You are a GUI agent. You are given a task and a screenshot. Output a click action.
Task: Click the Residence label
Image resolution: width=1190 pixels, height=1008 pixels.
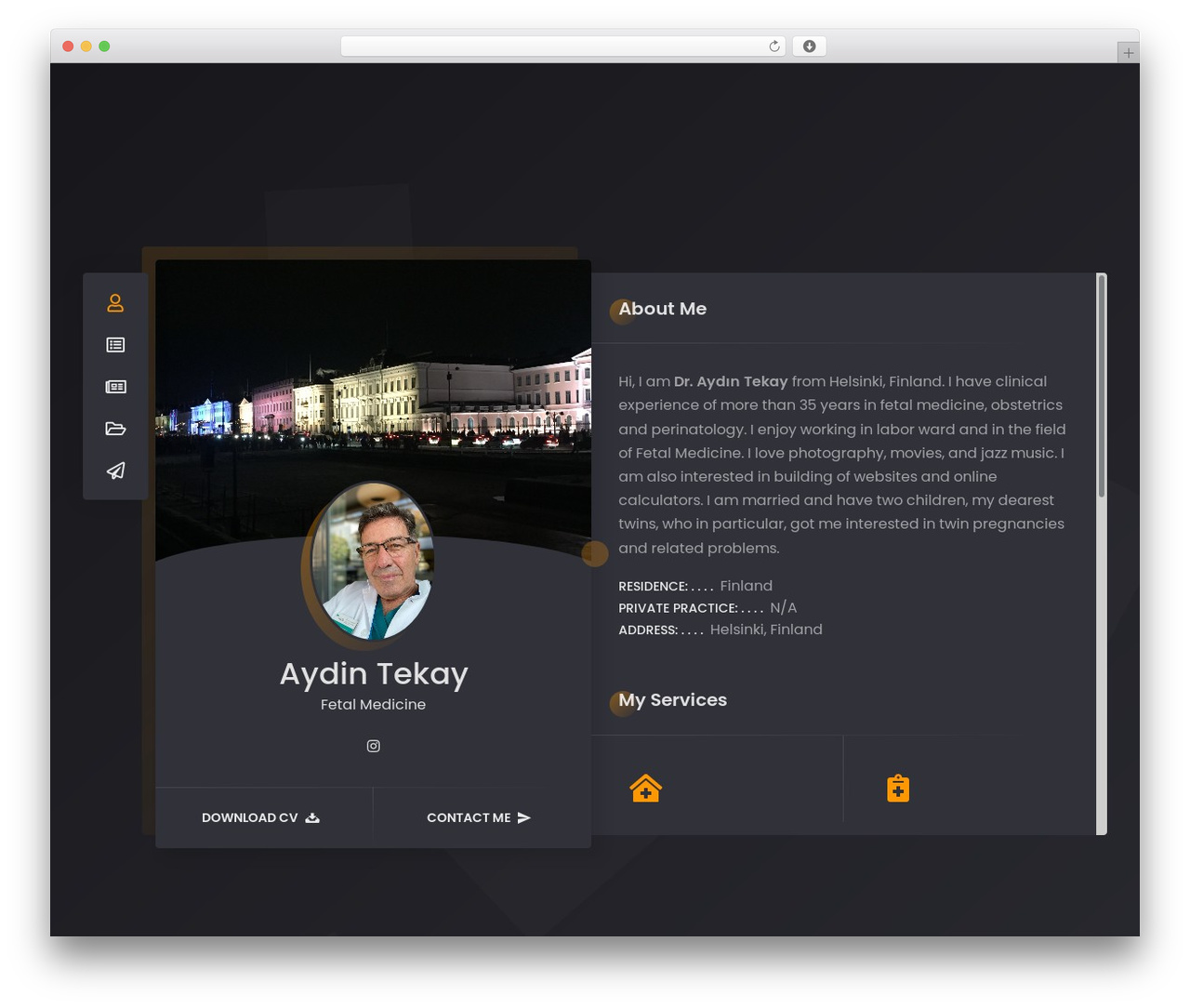tap(653, 587)
